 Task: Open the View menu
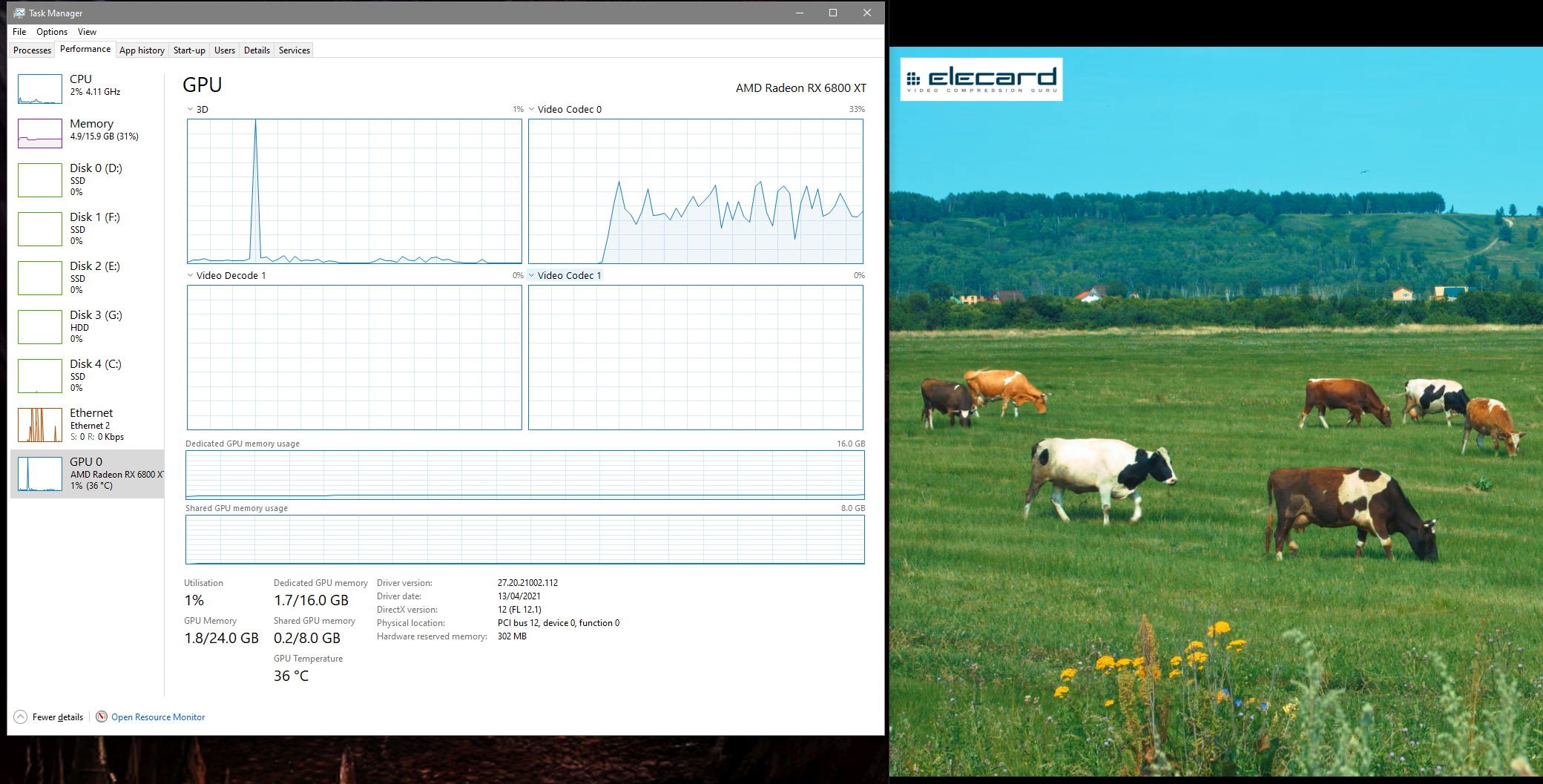click(x=87, y=32)
